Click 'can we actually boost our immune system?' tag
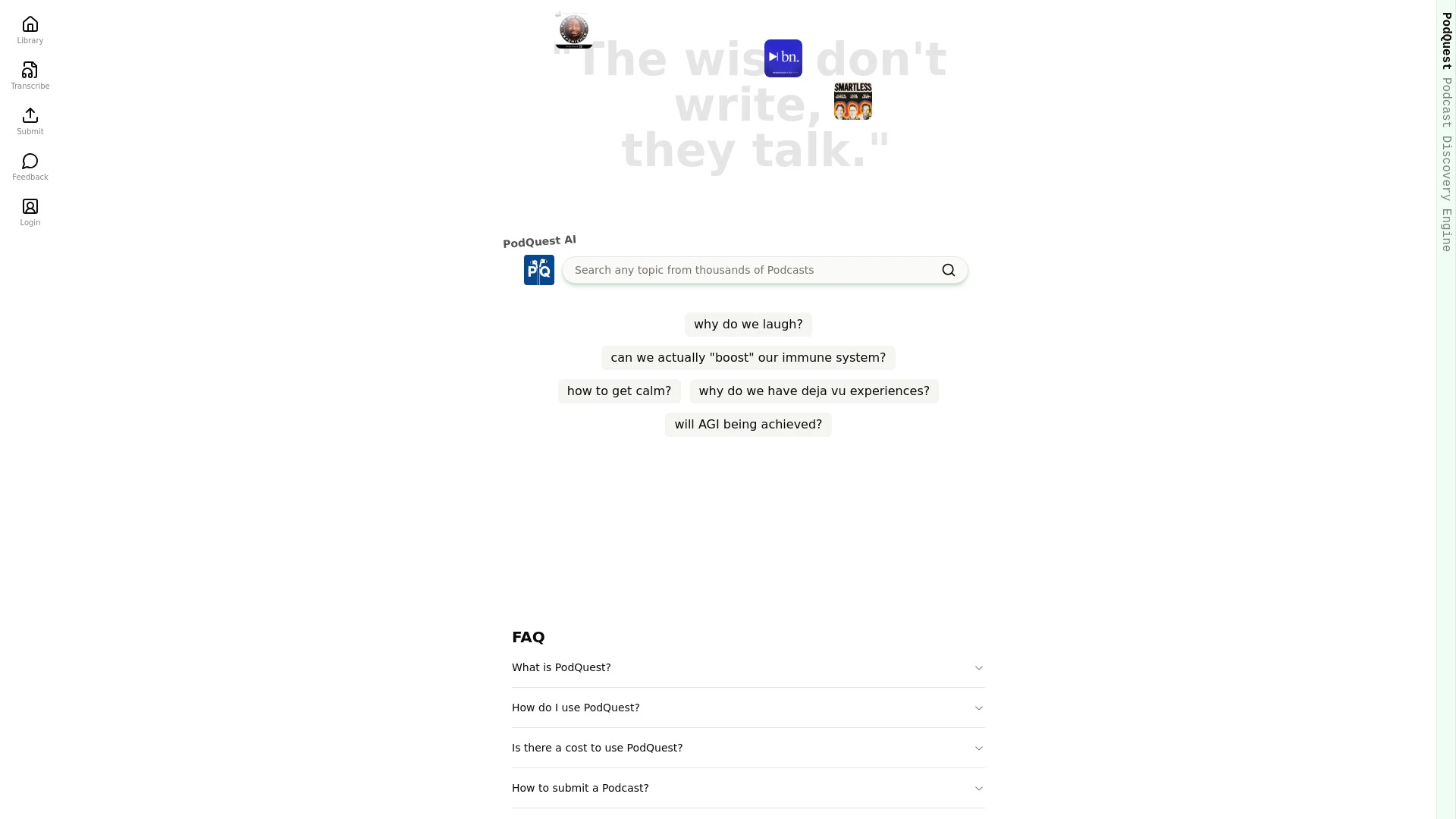The height and width of the screenshot is (819, 1456). [748, 357]
